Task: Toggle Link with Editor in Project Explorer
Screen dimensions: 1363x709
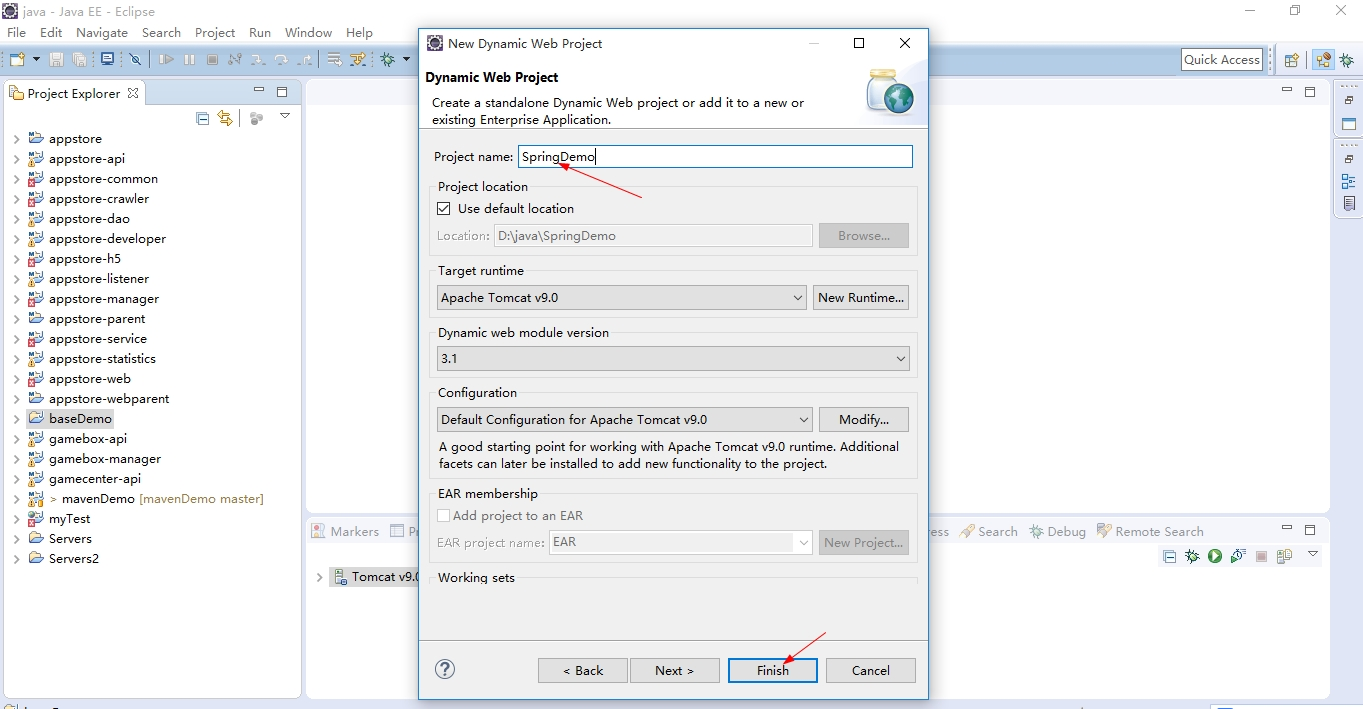Action: coord(225,118)
